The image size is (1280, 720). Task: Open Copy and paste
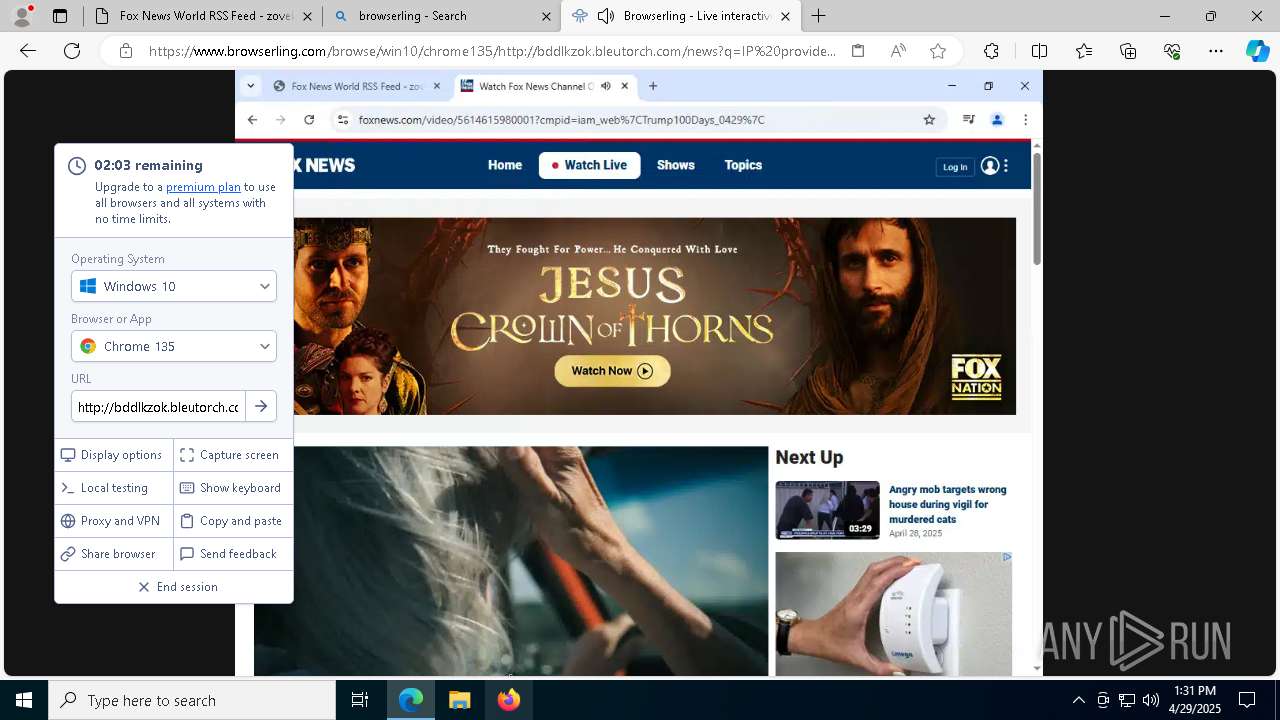click(x=233, y=521)
